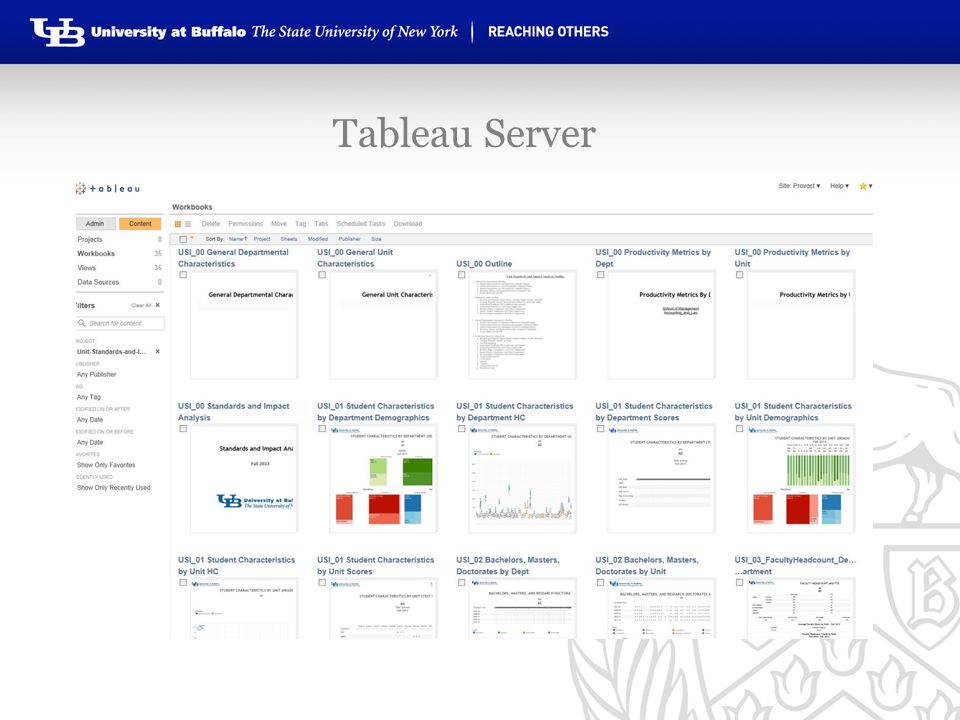Click Show Only Favorites filter
The width and height of the screenshot is (960, 720).
coord(106,465)
